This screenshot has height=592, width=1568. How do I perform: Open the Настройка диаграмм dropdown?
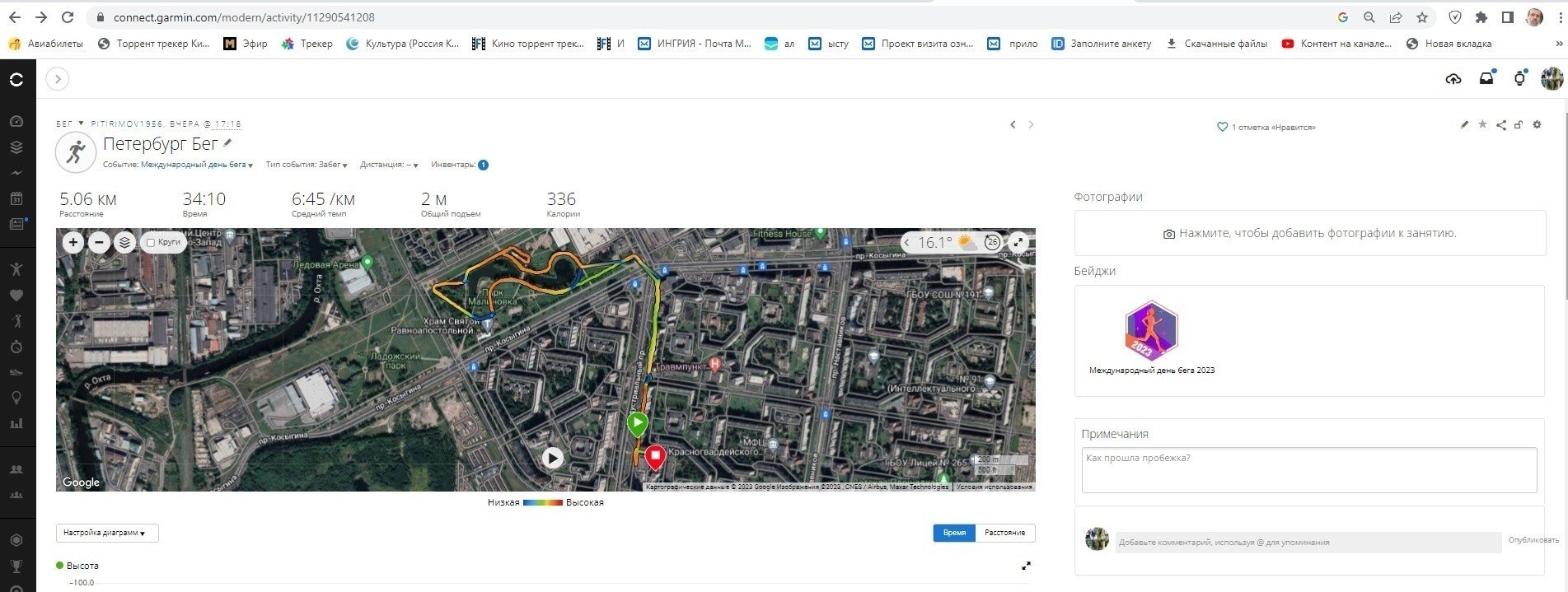point(107,533)
